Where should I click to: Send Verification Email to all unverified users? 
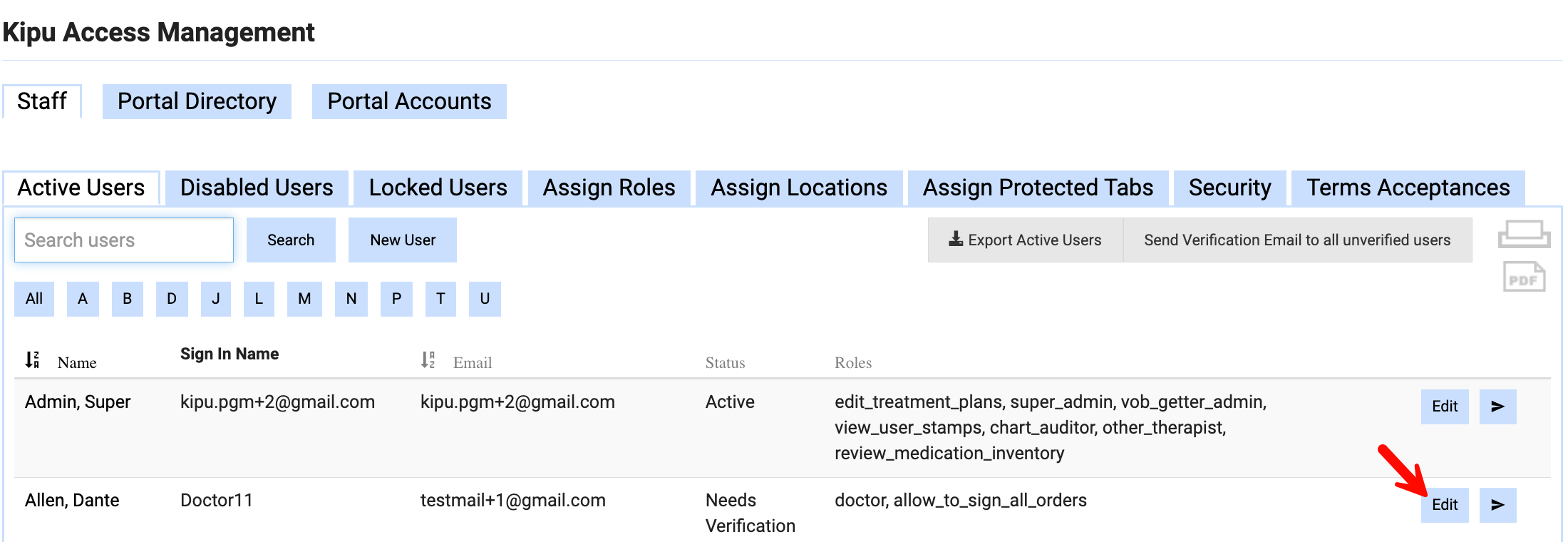click(1297, 240)
